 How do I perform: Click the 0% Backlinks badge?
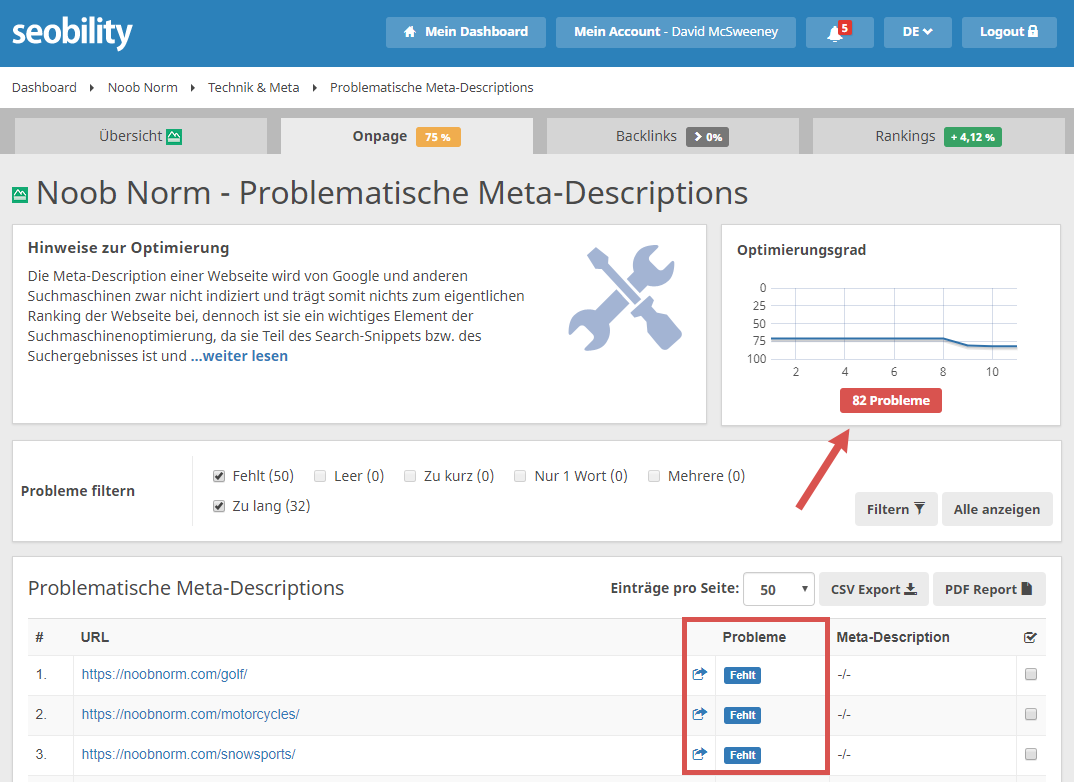[x=708, y=137]
